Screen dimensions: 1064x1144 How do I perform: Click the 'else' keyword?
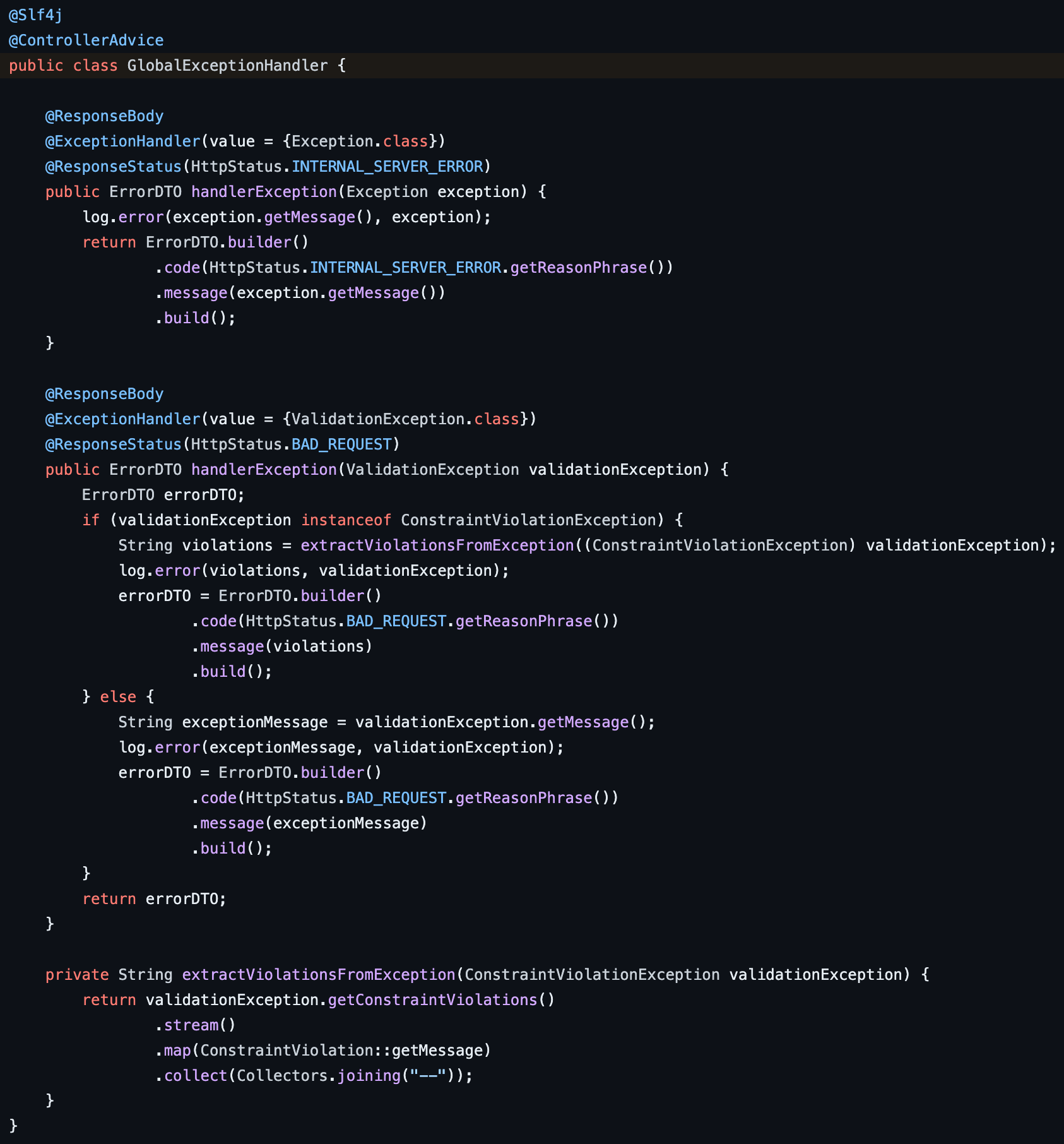click(118, 697)
